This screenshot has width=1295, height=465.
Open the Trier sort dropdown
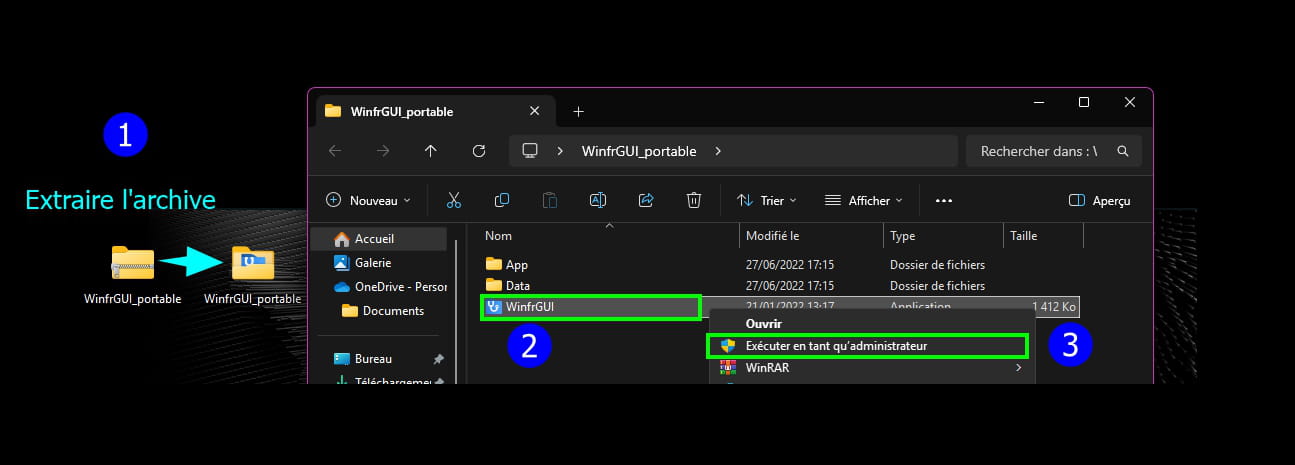pos(769,200)
